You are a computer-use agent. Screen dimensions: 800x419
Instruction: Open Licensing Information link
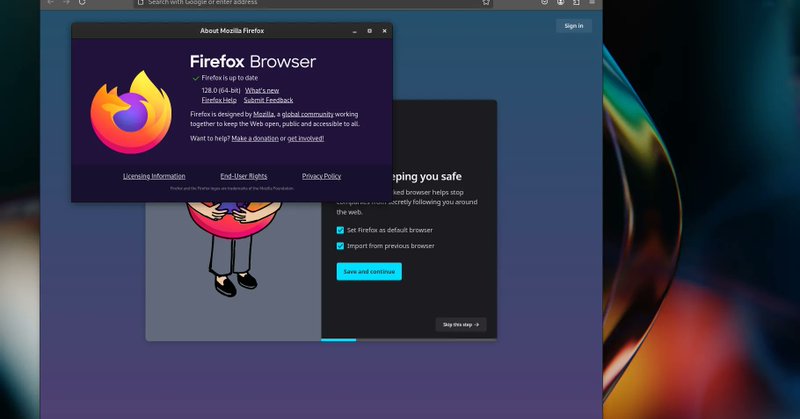coord(154,176)
